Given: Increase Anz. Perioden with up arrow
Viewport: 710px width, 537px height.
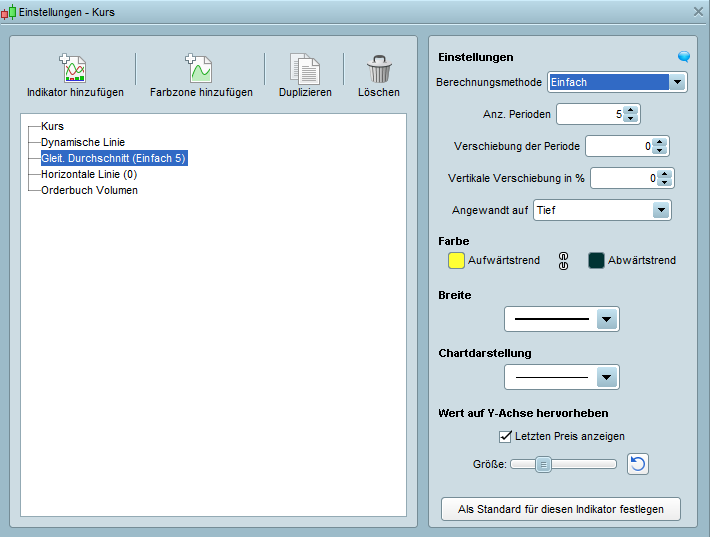Looking at the screenshot, I should [x=631, y=110].
